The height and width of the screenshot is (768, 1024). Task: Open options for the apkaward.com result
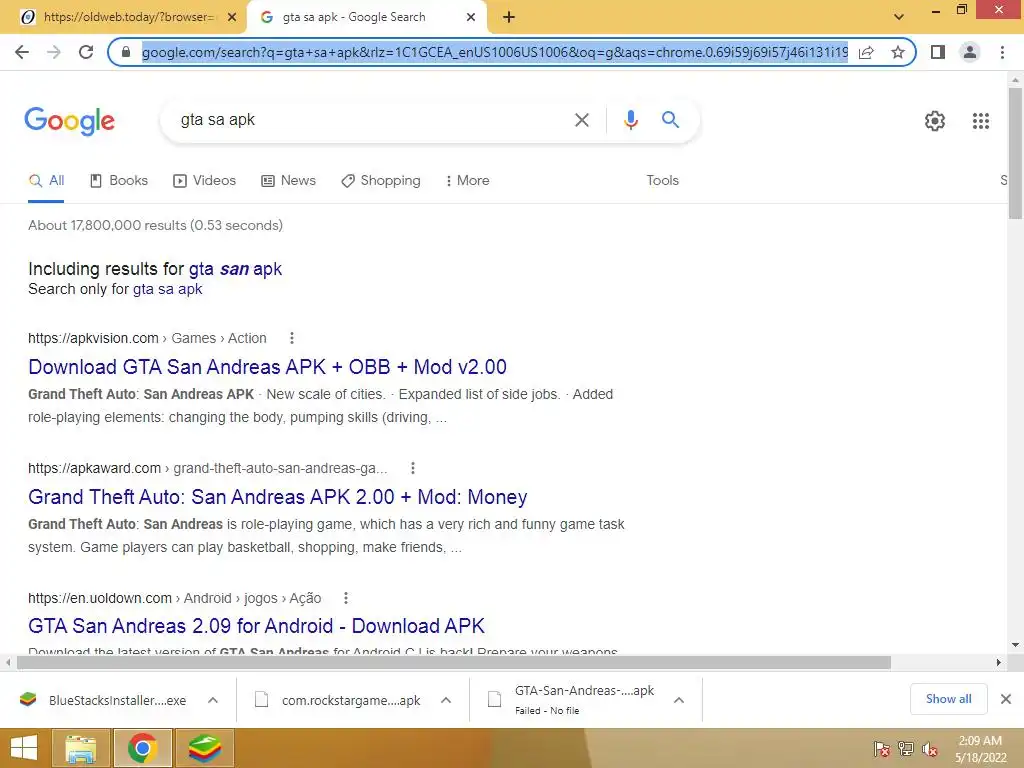tap(412, 468)
